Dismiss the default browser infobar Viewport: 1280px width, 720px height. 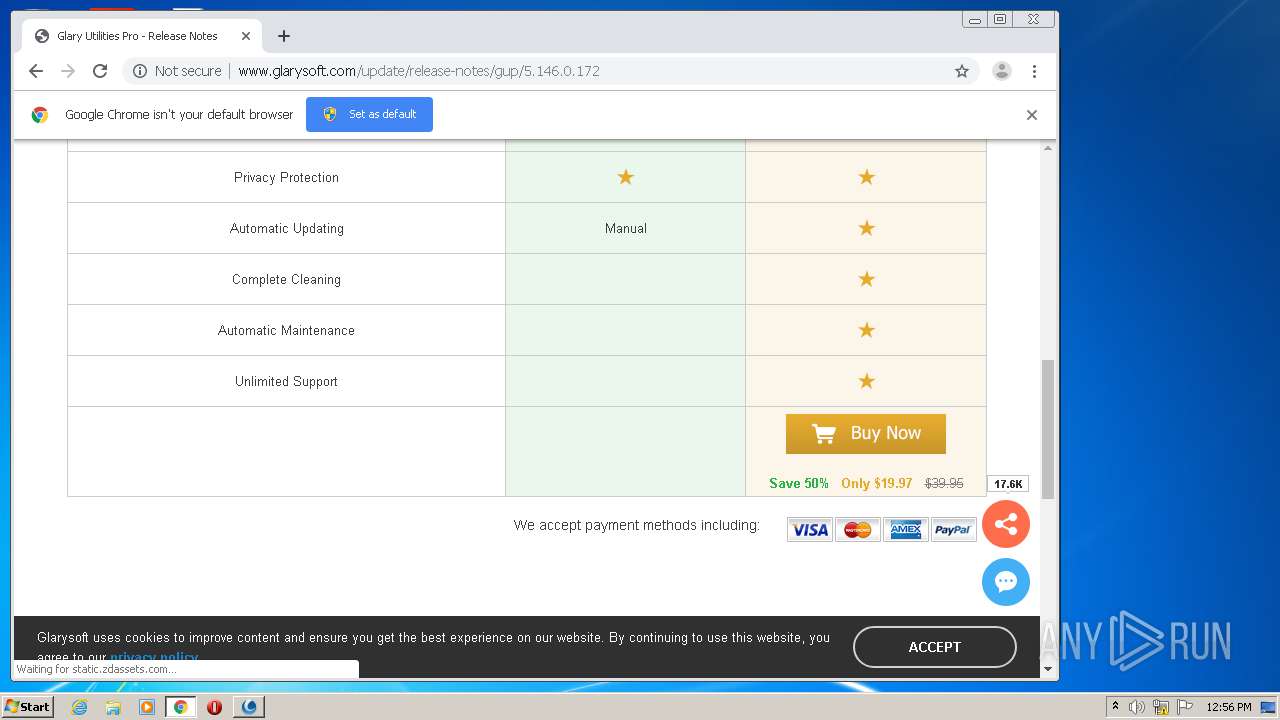tap(1032, 115)
